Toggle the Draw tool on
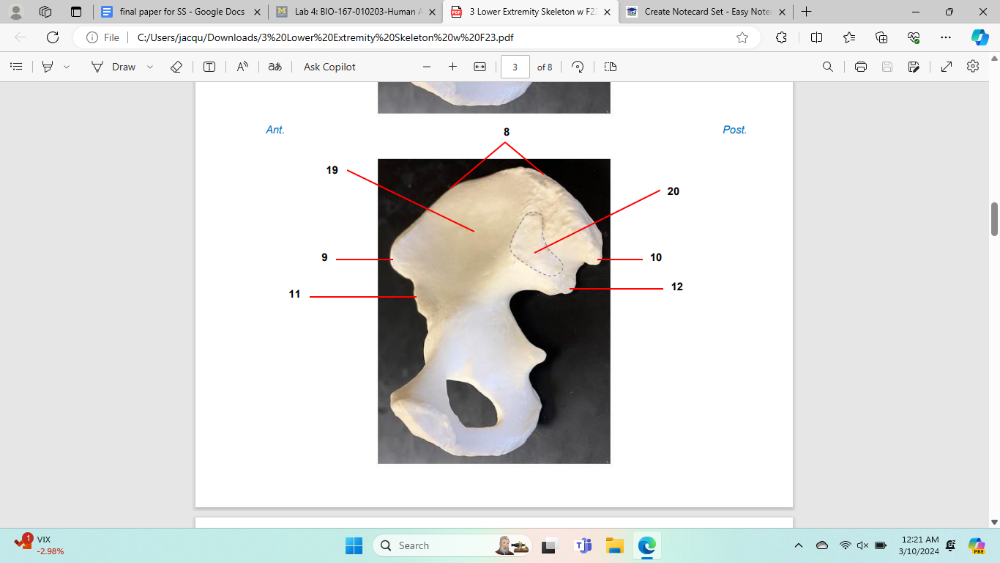 pyautogui.click(x=113, y=67)
